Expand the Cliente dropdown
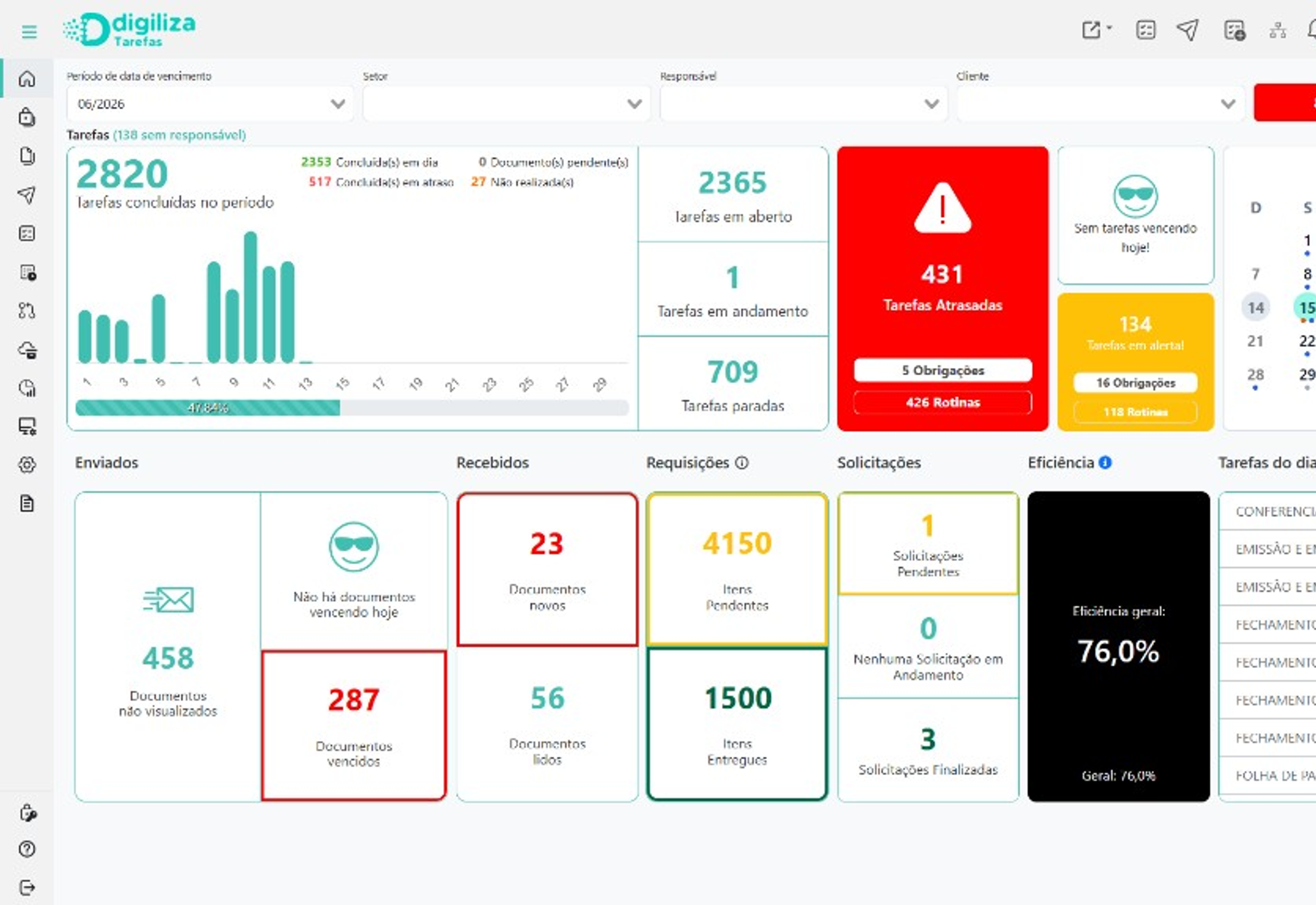 pos(1100,104)
